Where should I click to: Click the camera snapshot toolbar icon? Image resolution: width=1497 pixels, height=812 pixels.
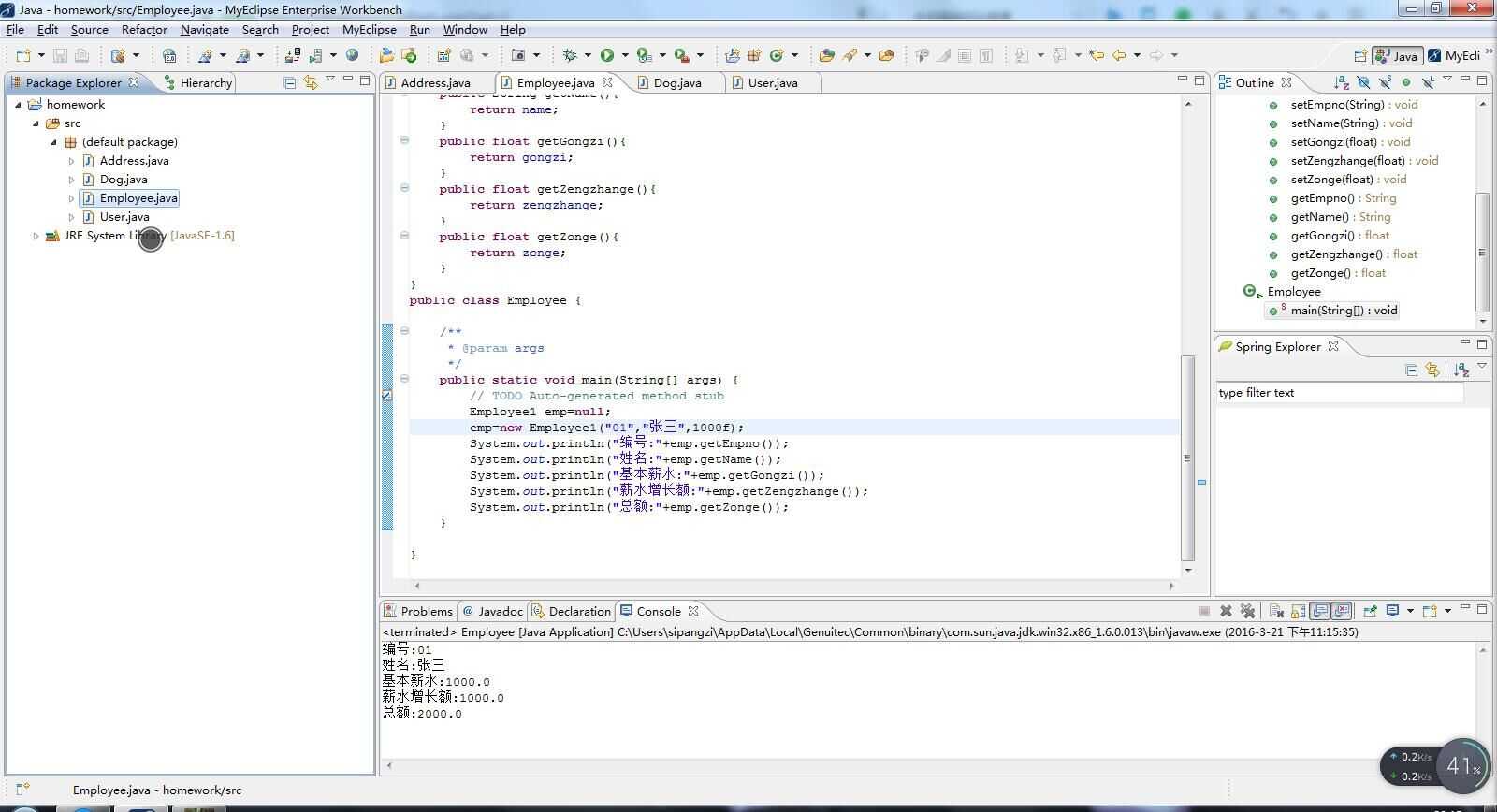tap(518, 55)
